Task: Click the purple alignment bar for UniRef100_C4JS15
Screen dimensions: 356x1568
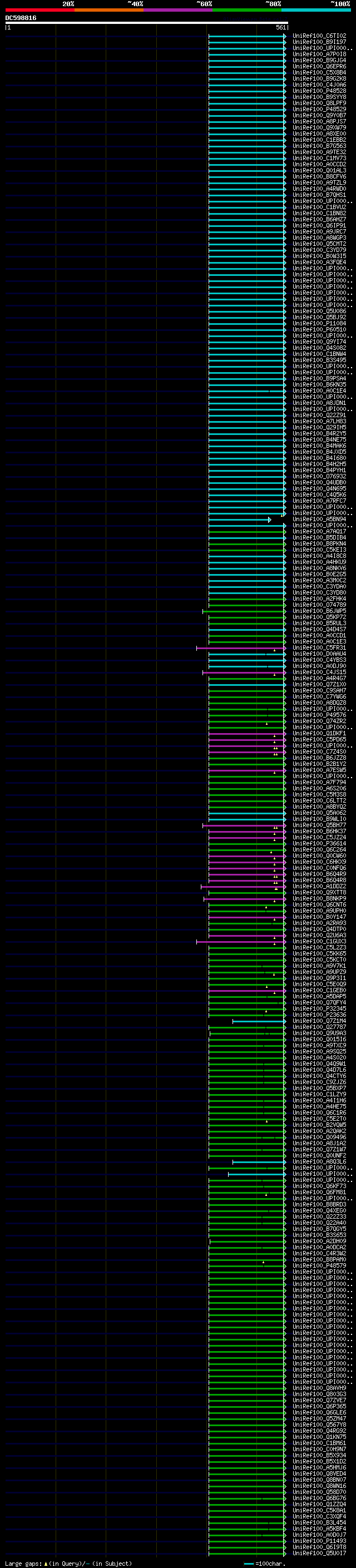Action: [x=244, y=672]
